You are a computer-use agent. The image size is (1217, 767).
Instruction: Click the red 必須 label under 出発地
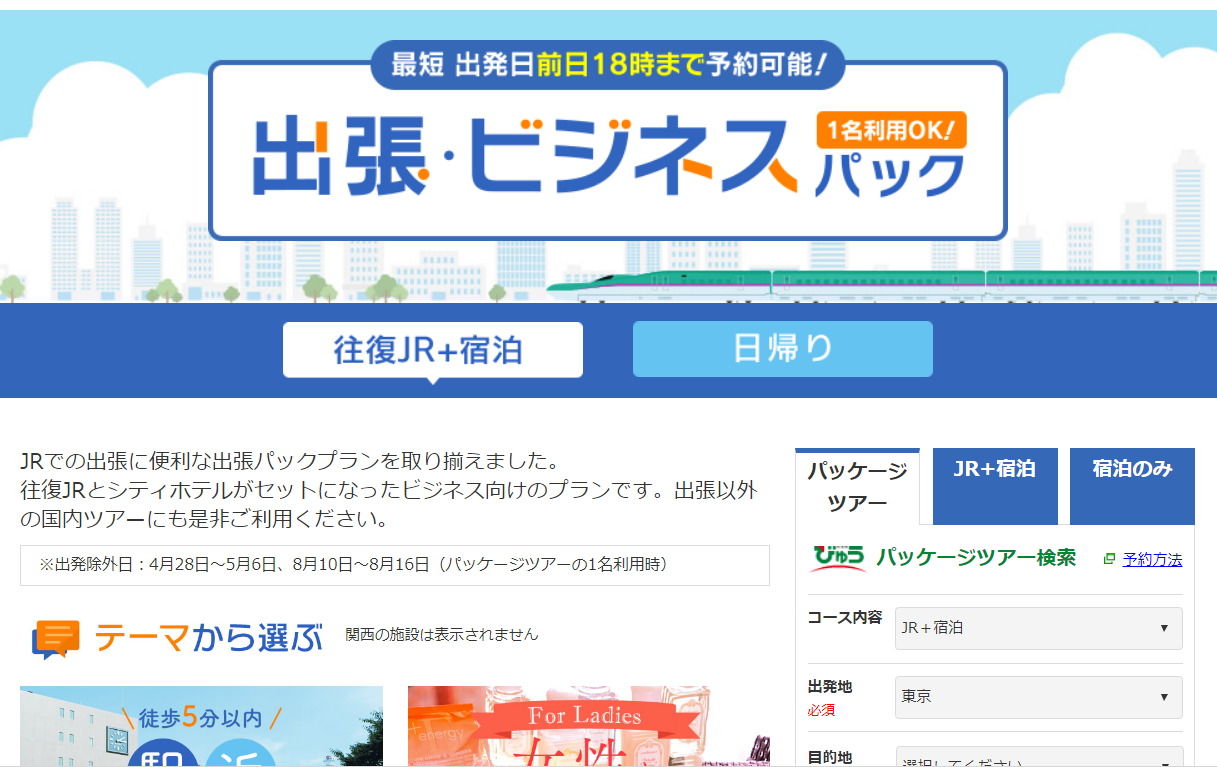[x=821, y=710]
